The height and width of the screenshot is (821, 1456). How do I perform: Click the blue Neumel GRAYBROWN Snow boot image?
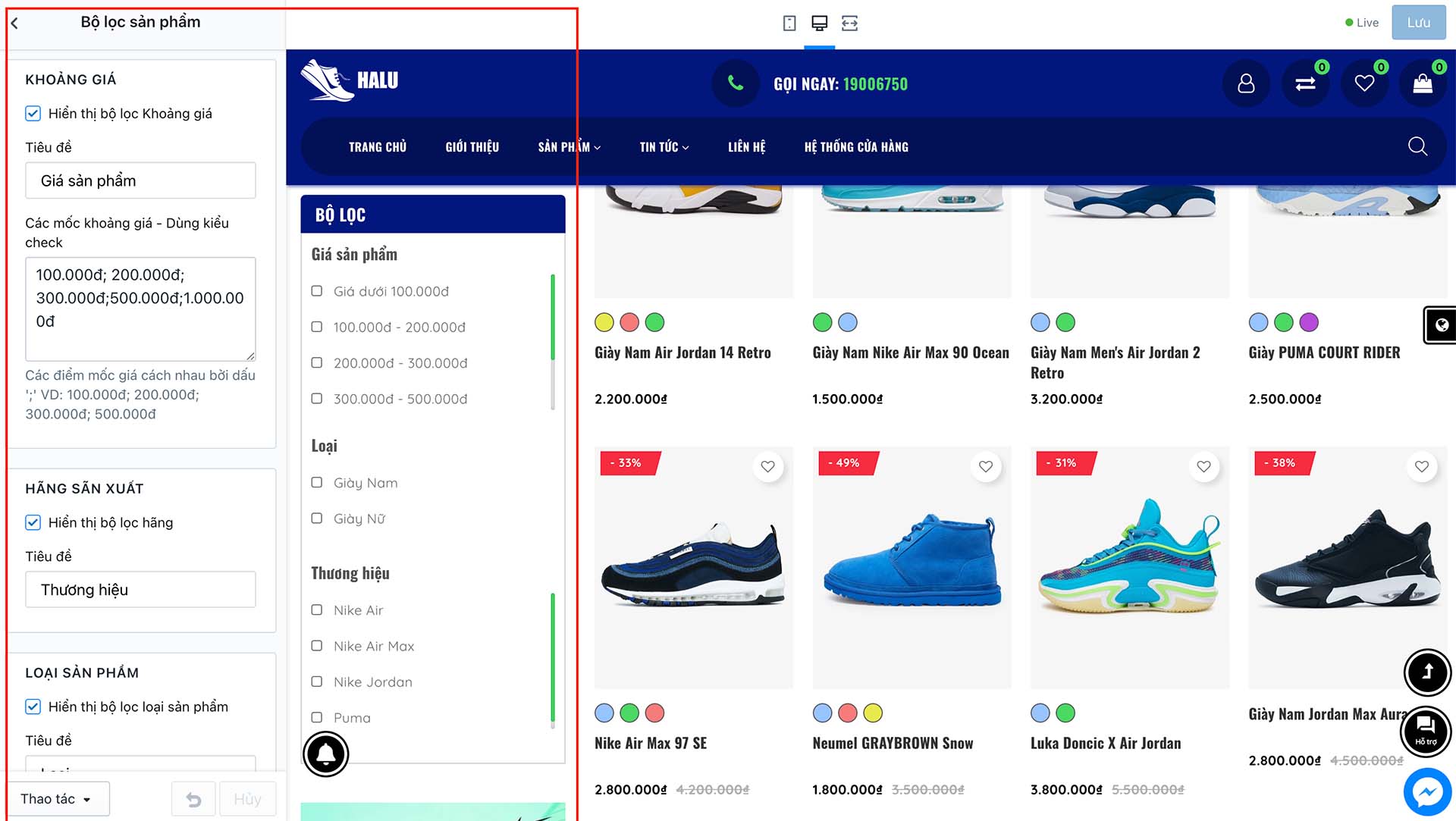912,567
